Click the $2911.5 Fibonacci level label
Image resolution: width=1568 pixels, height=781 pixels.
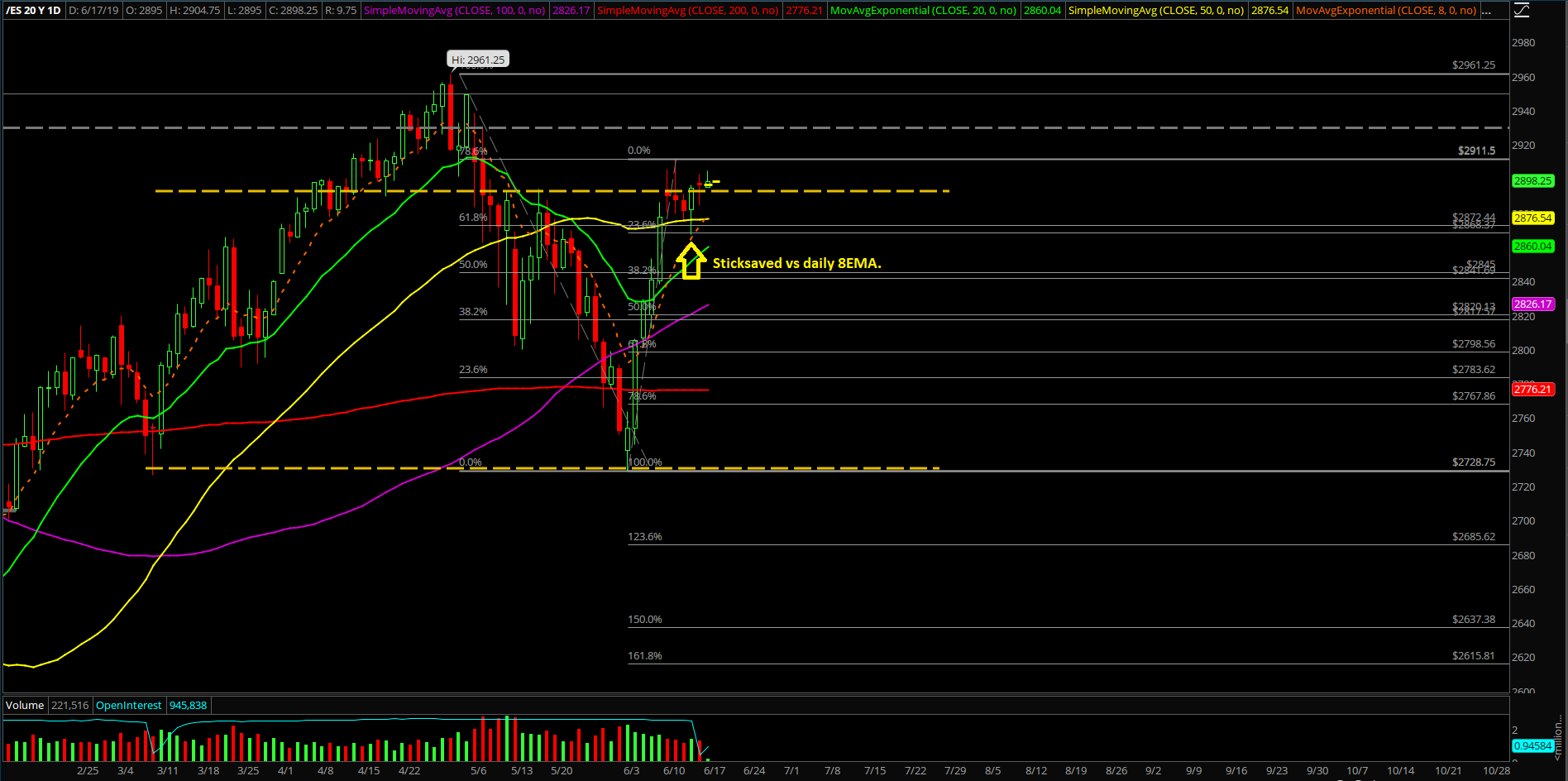[1477, 151]
